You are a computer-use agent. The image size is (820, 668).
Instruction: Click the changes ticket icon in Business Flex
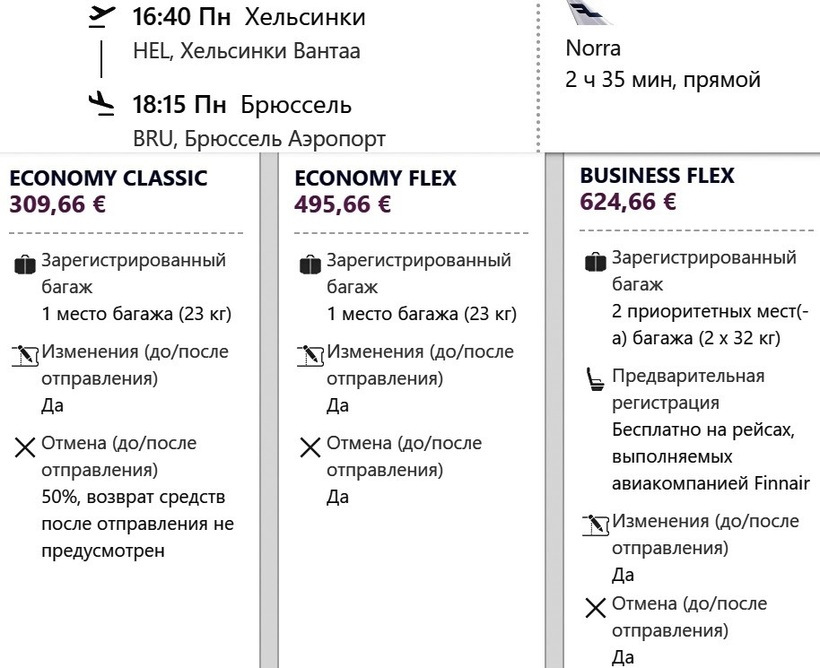tap(596, 523)
